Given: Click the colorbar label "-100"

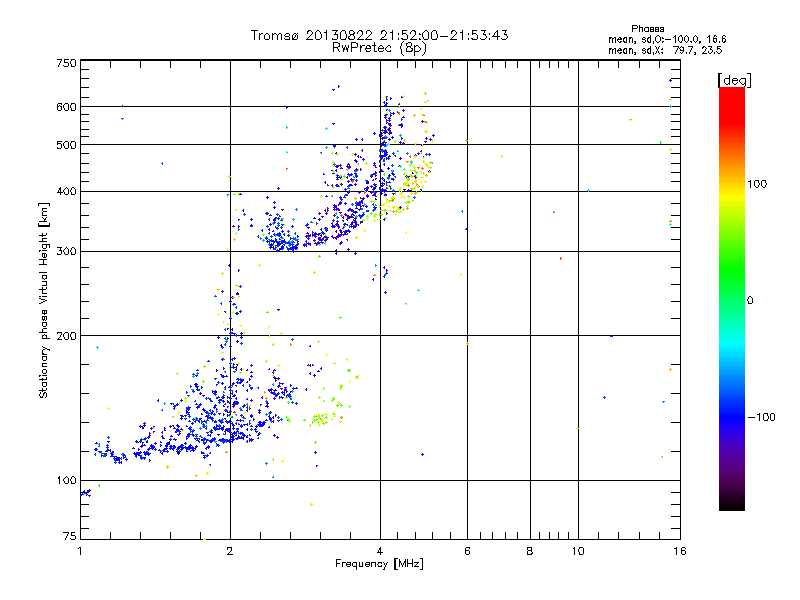Looking at the screenshot, I should pyautogui.click(x=761, y=417).
